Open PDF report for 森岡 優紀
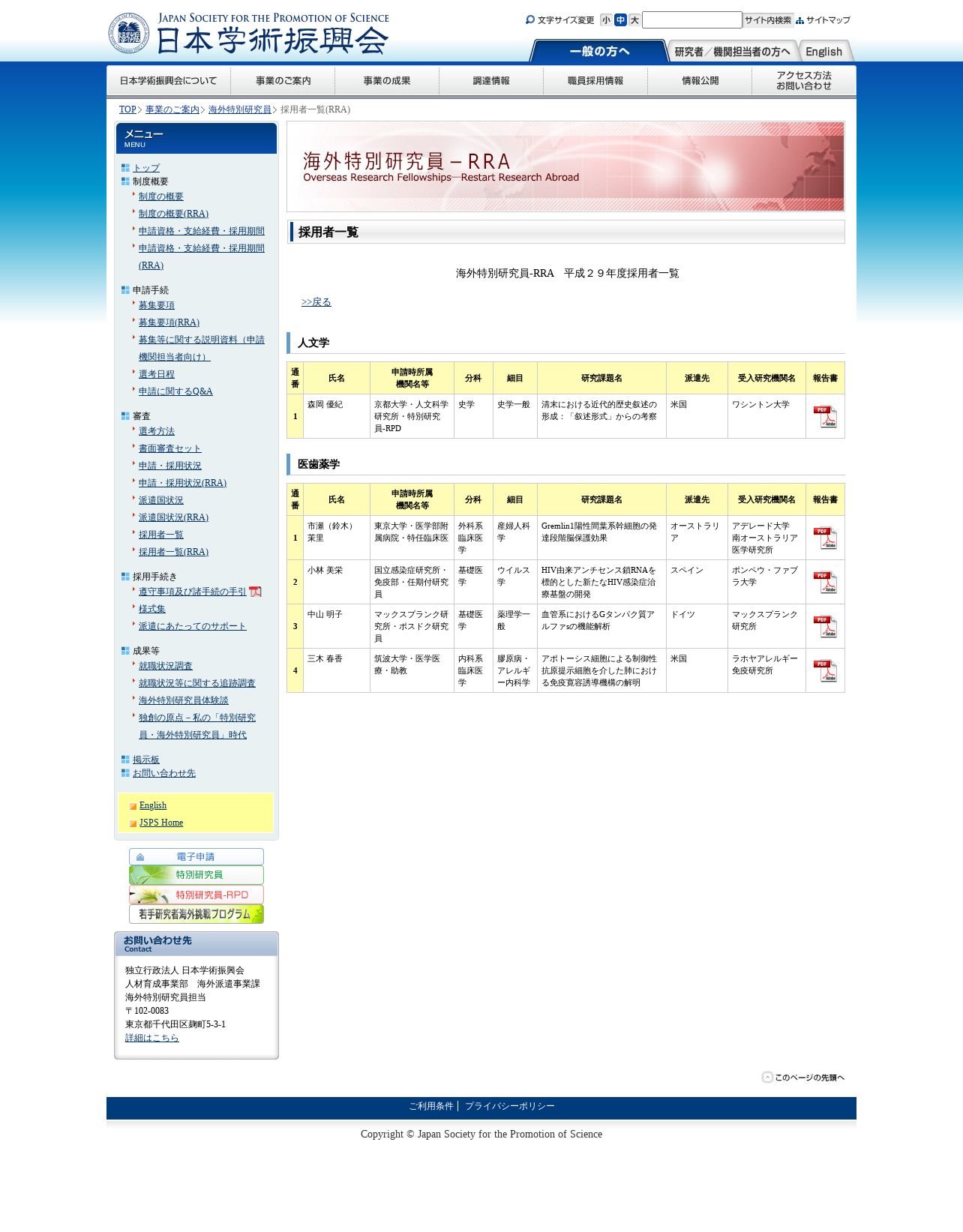The height and width of the screenshot is (1232, 963). [x=825, y=416]
